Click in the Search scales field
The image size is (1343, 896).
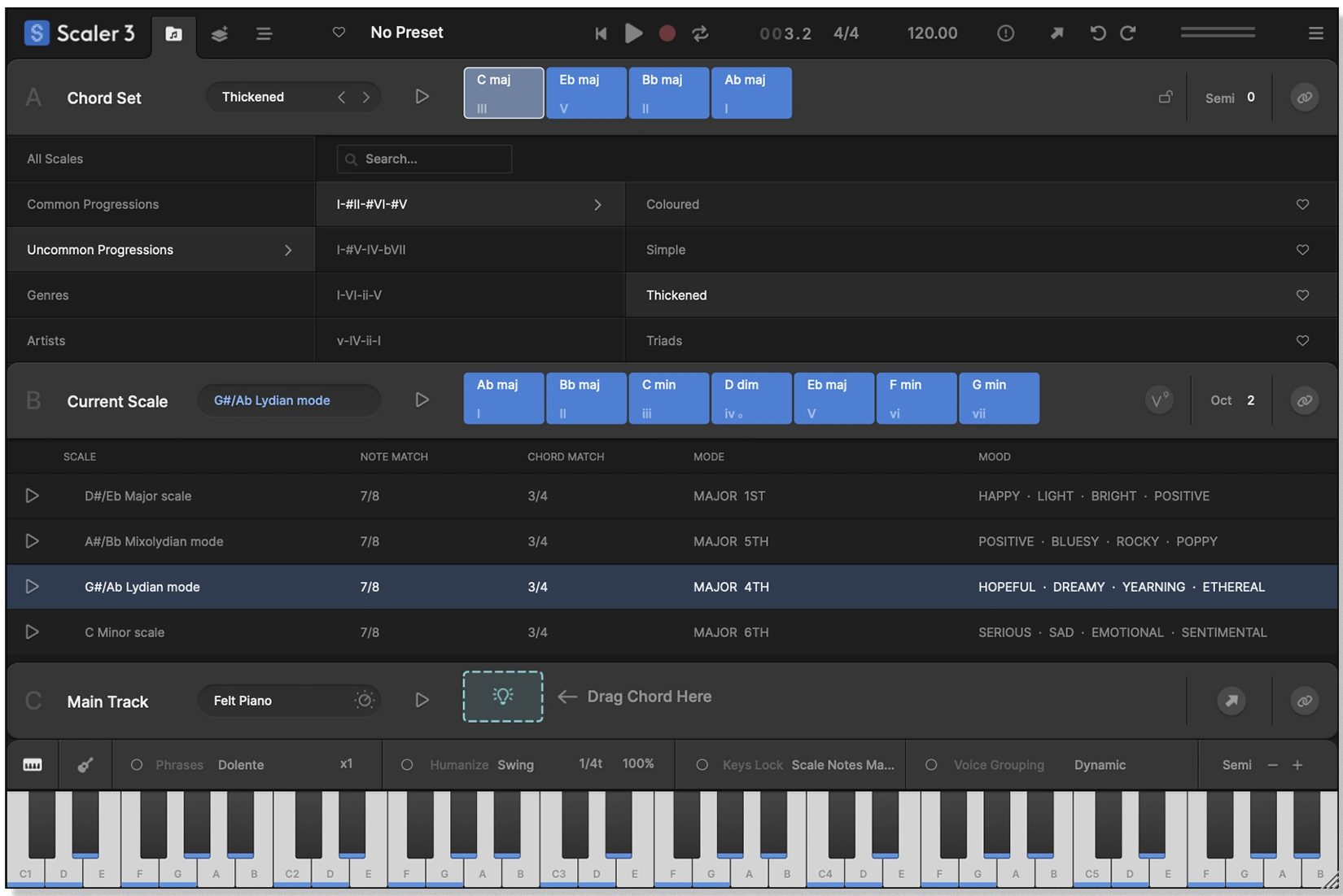(x=423, y=159)
